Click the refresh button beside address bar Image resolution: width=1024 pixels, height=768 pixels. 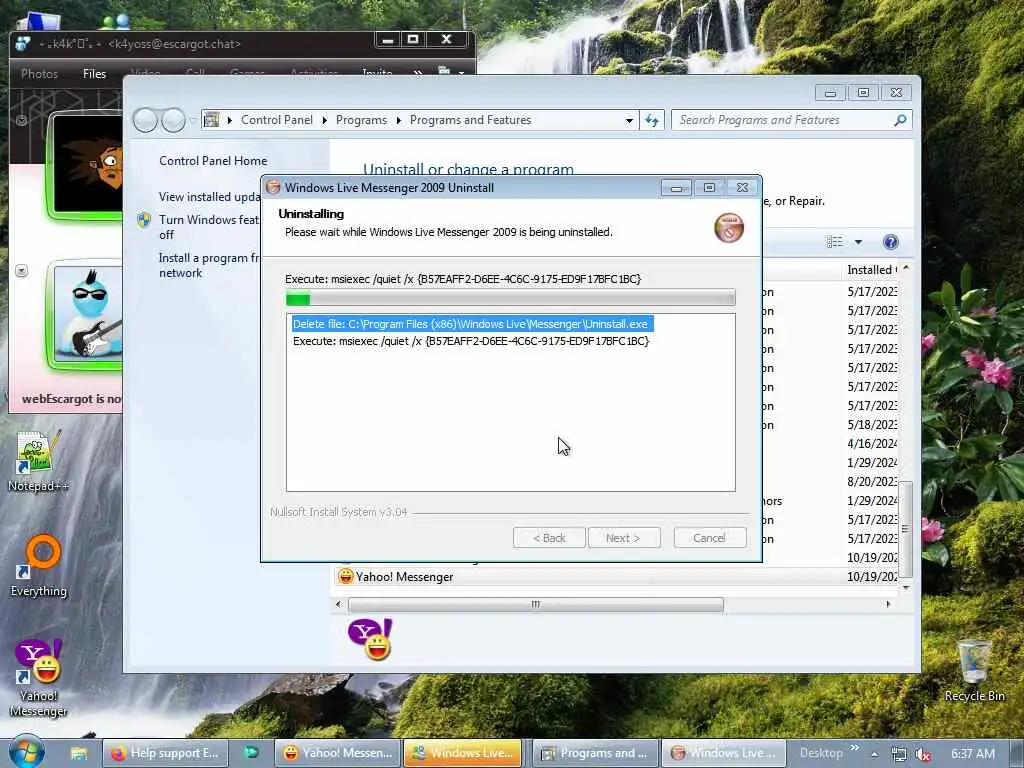(x=652, y=120)
